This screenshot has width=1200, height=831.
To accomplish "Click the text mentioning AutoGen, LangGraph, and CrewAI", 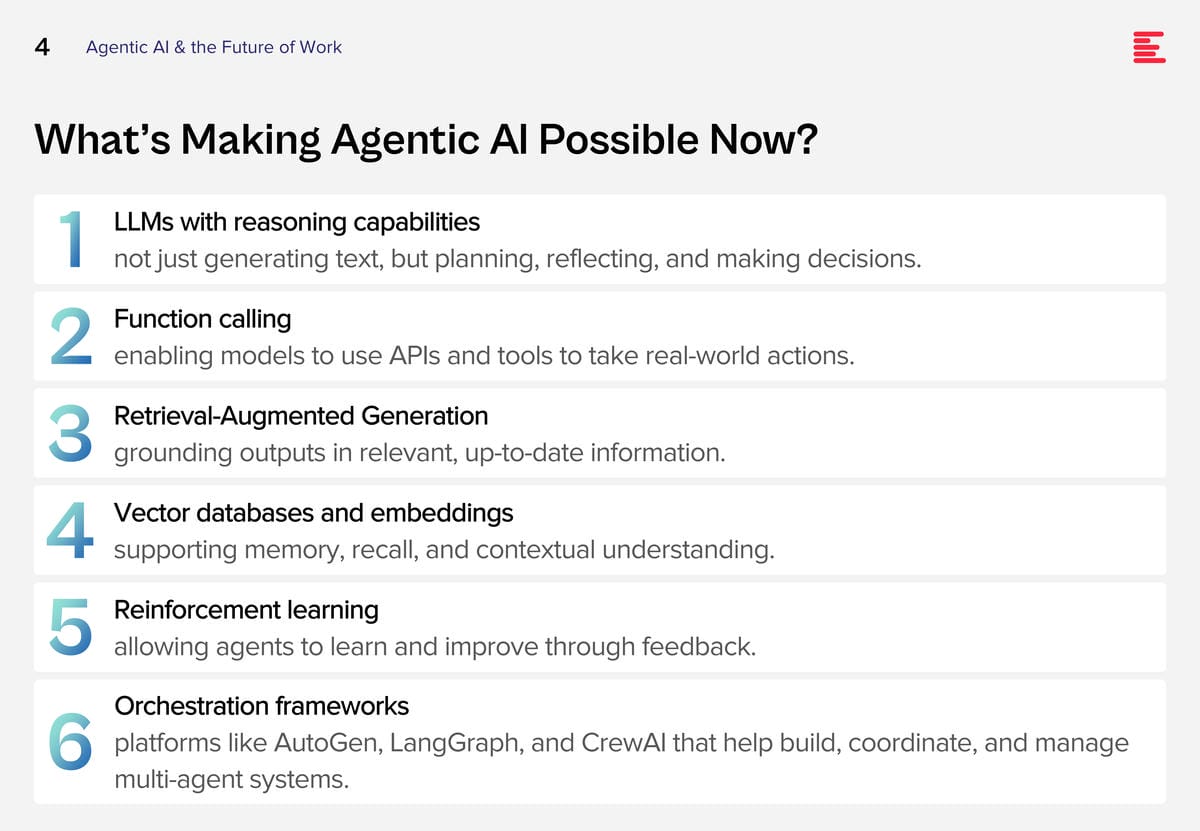I will click(621, 761).
